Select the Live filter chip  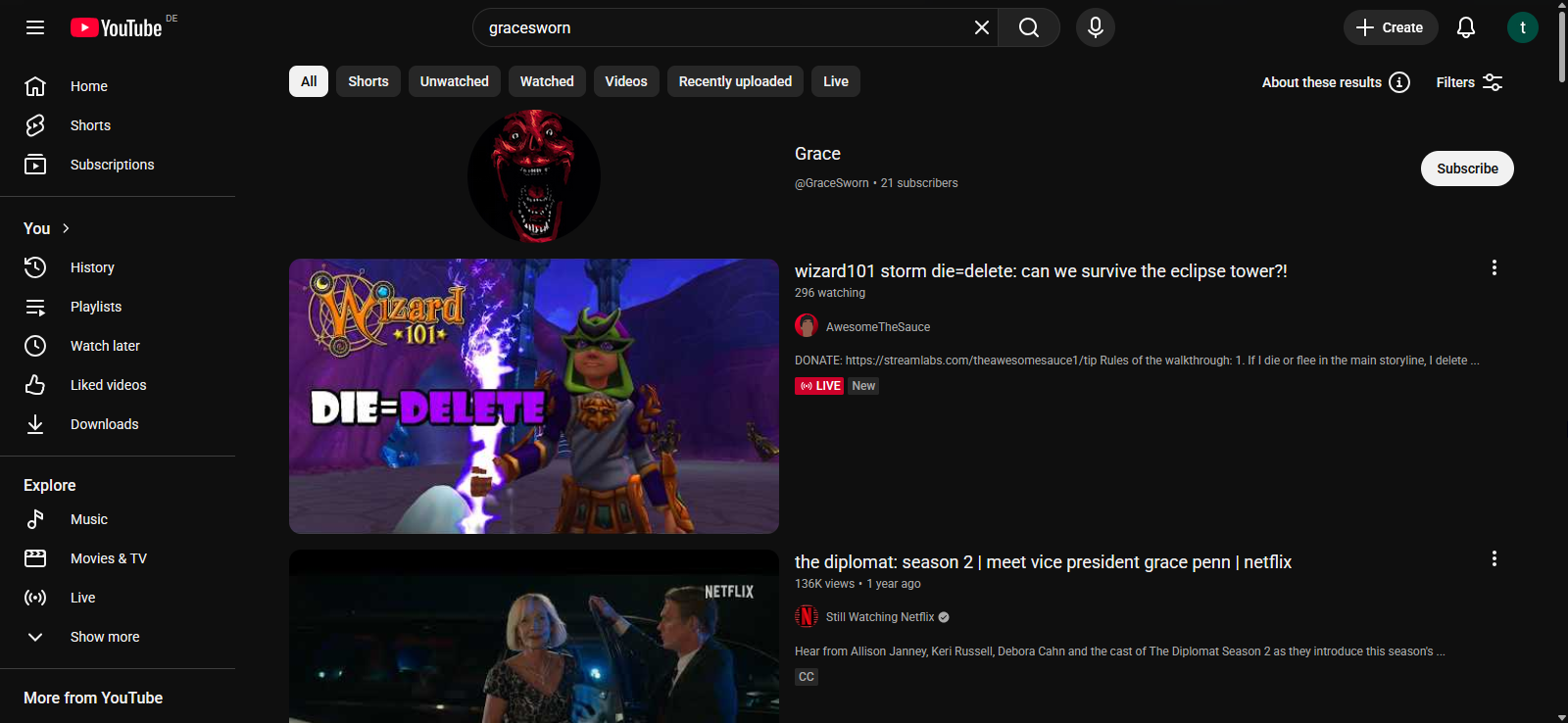coord(836,81)
